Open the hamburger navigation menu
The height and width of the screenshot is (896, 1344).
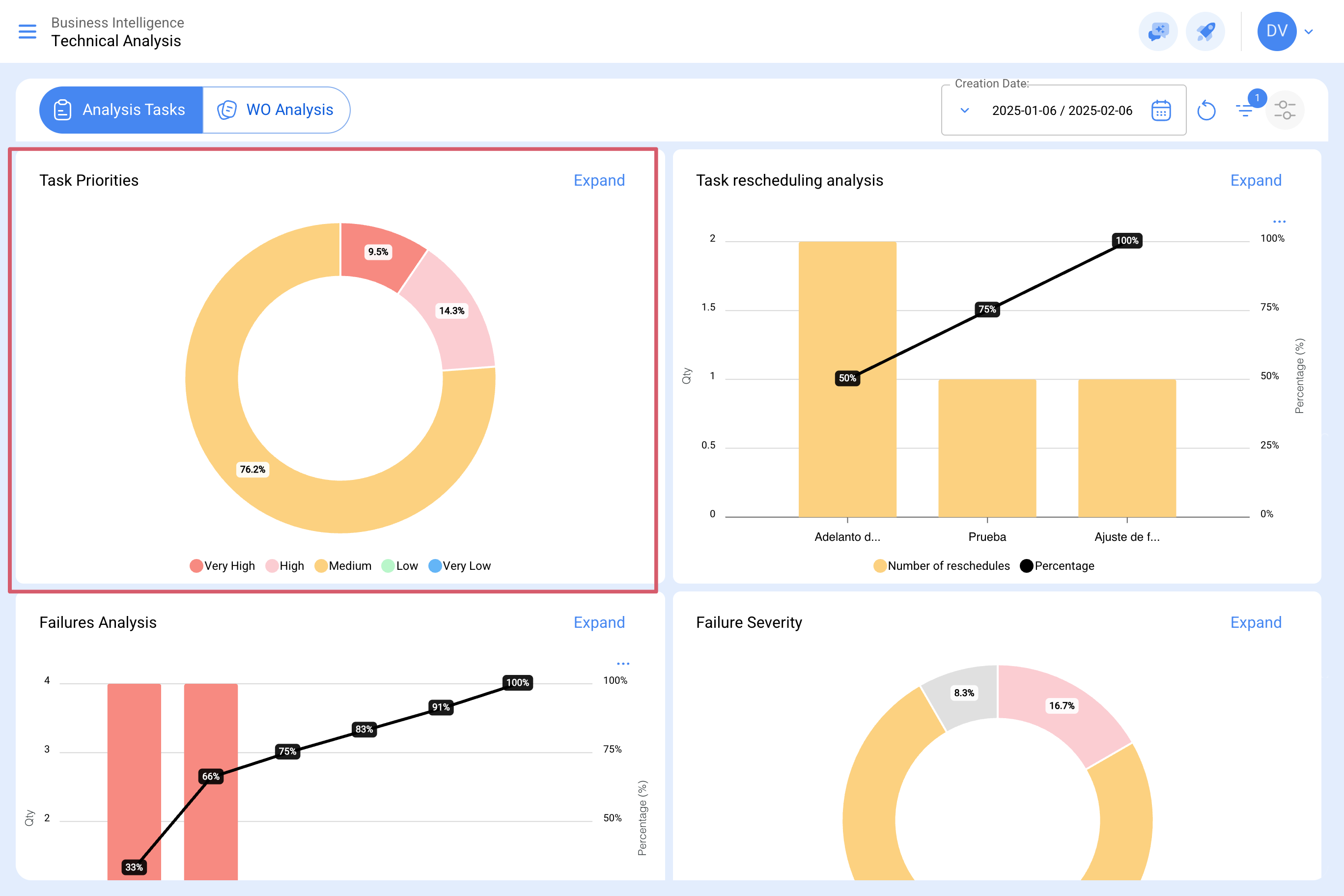pyautogui.click(x=28, y=31)
